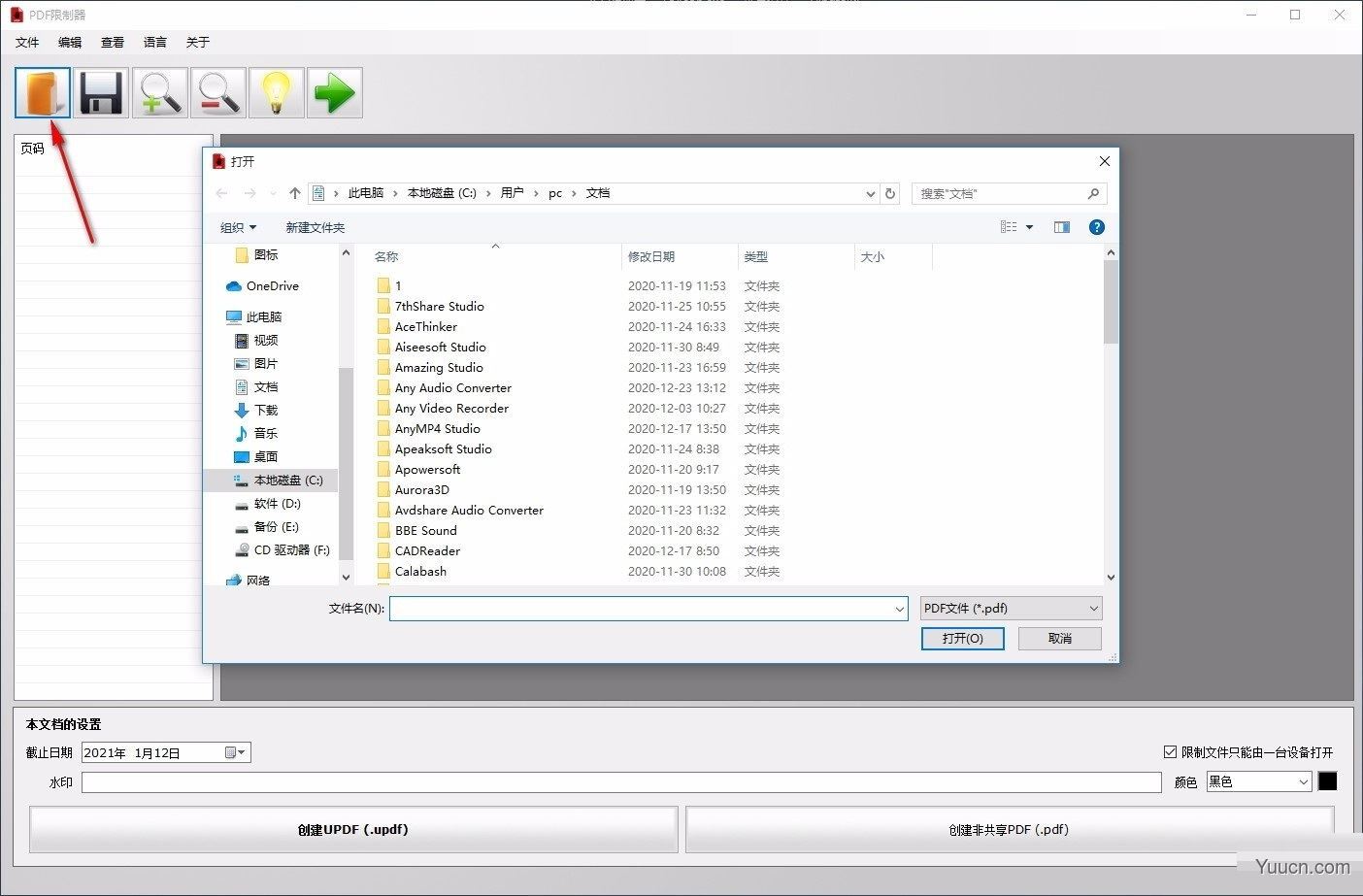Image resolution: width=1363 pixels, height=896 pixels.
Task: Refresh the dialog folder view
Action: (890, 193)
